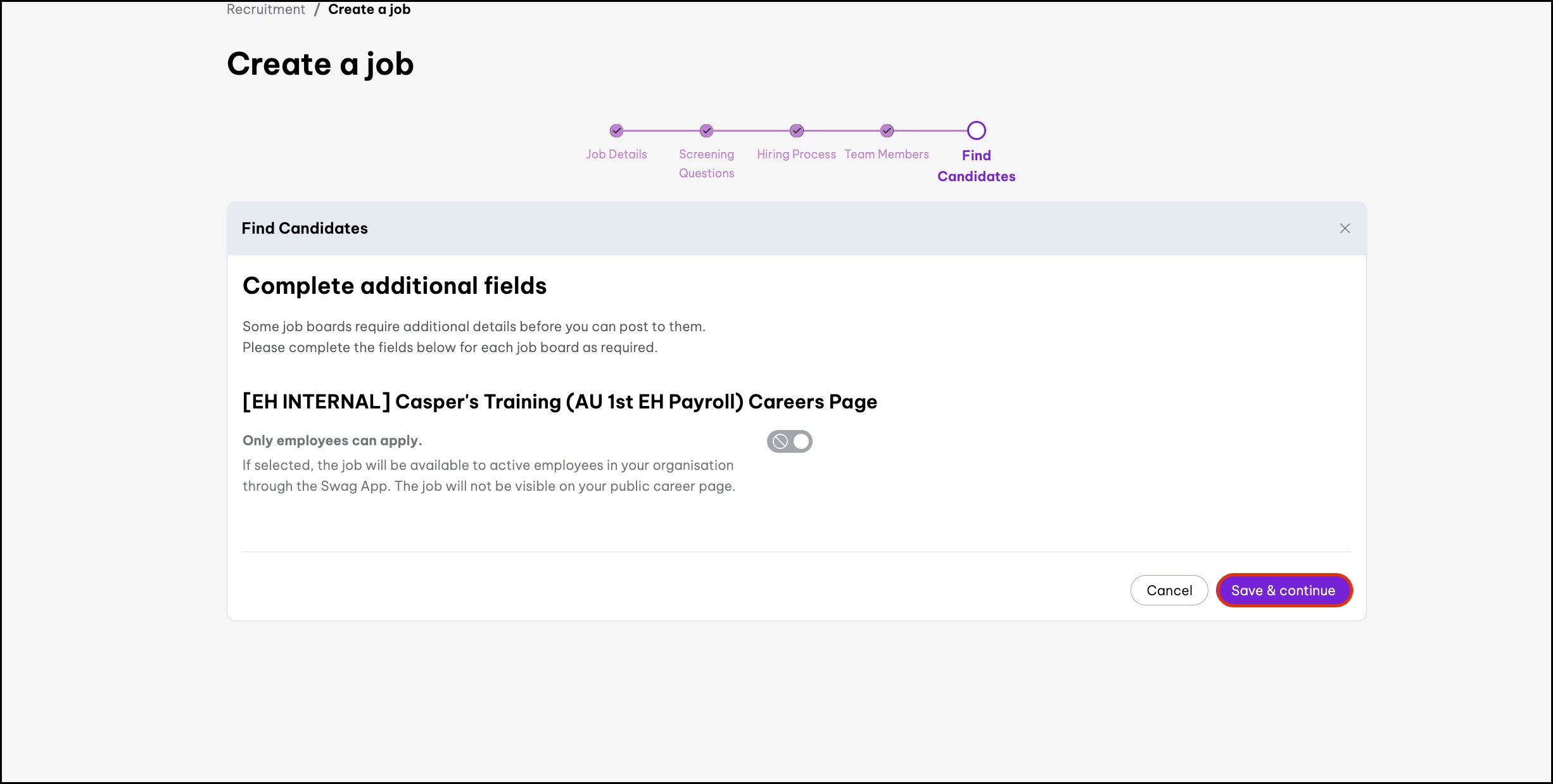1553x784 pixels.
Task: Click the Job Details checkmark step circle
Action: pyautogui.click(x=616, y=130)
